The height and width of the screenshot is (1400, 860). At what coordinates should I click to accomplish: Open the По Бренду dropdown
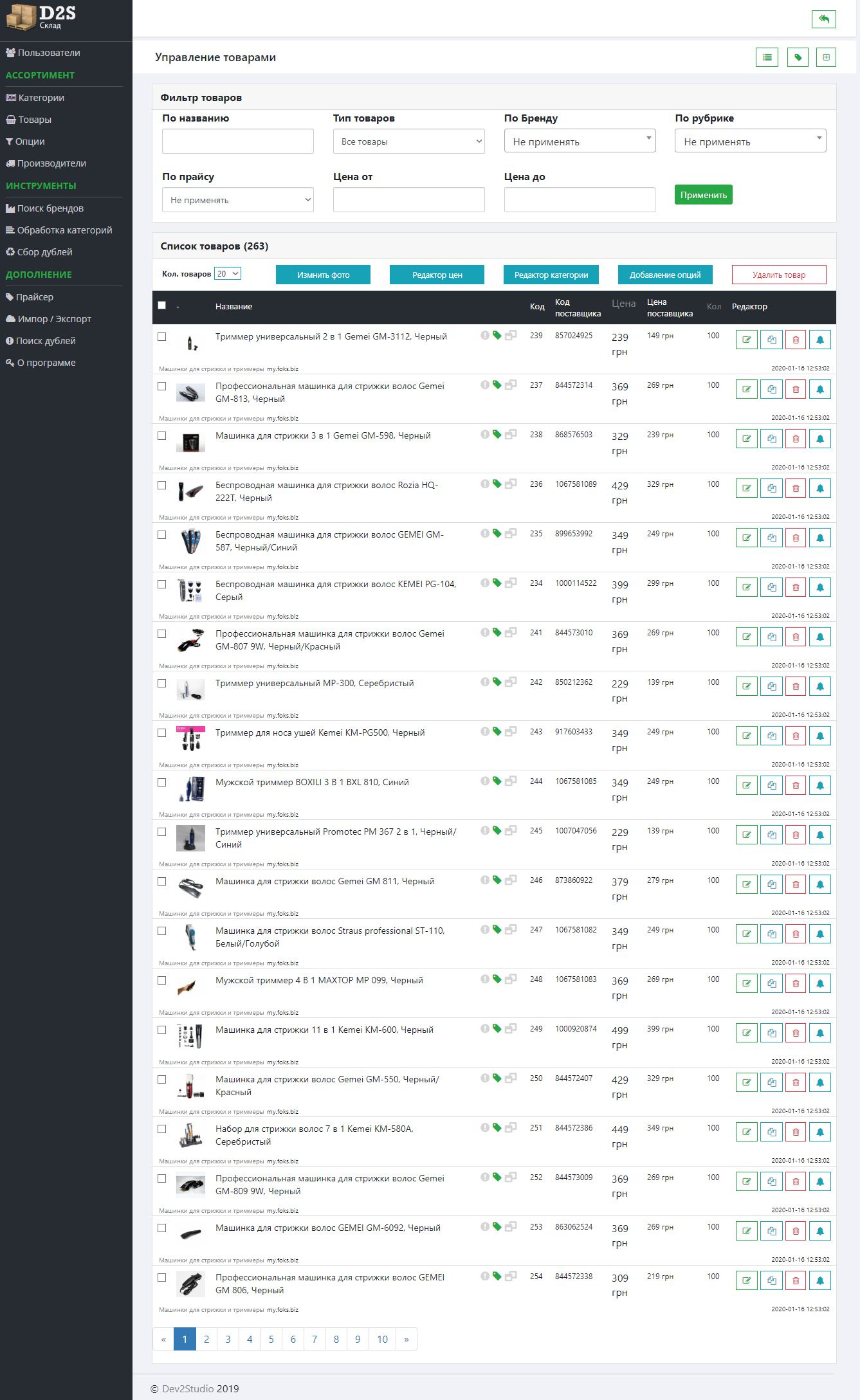pos(580,141)
